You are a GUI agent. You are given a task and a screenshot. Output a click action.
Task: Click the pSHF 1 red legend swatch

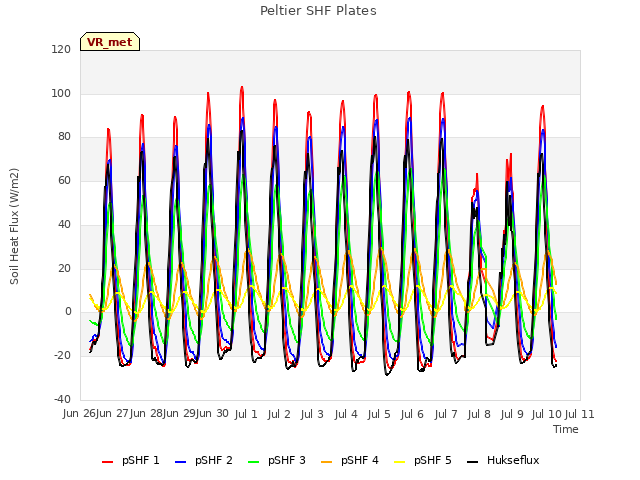[107, 462]
